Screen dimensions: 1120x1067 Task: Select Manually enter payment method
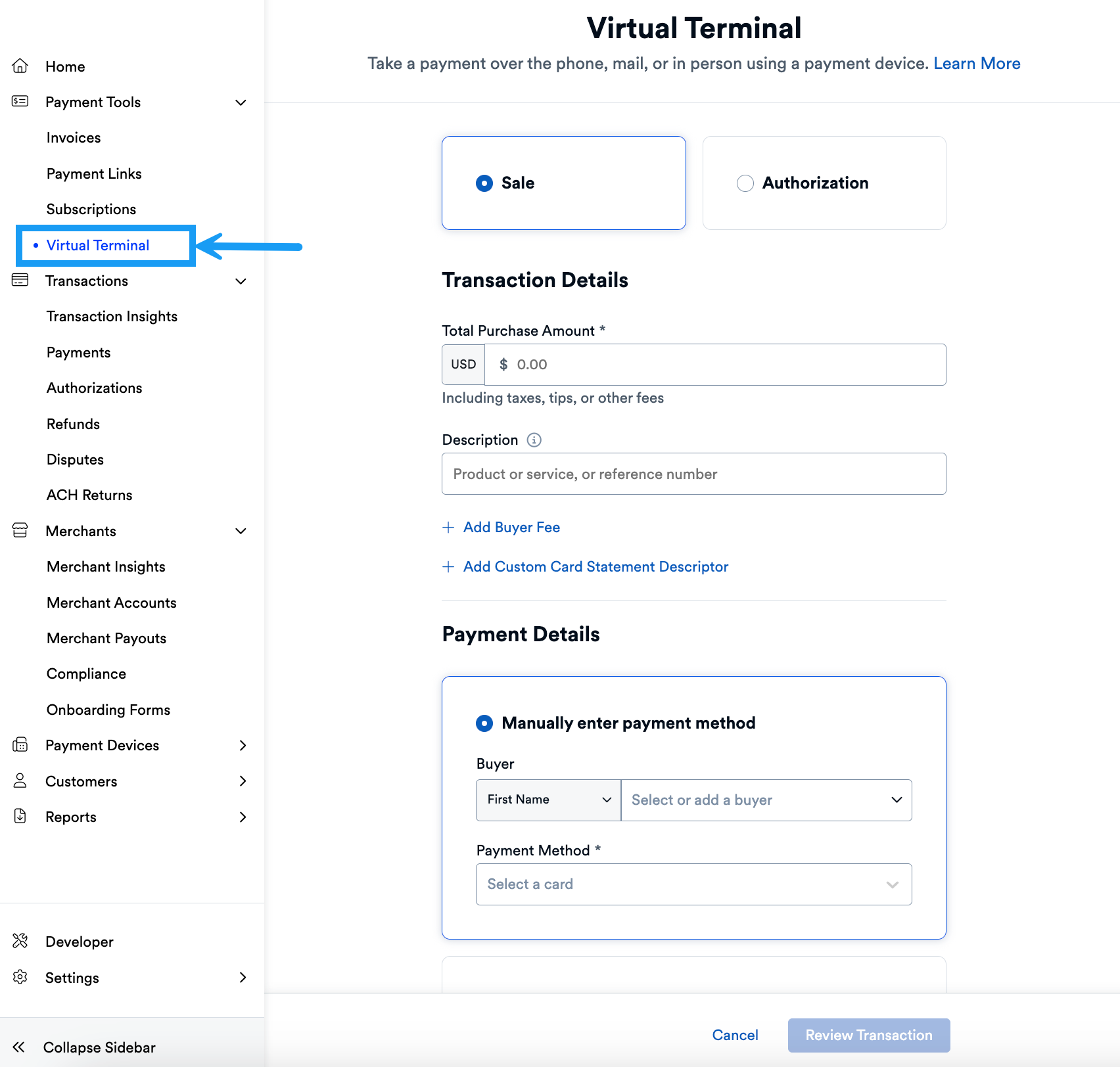pyautogui.click(x=484, y=723)
